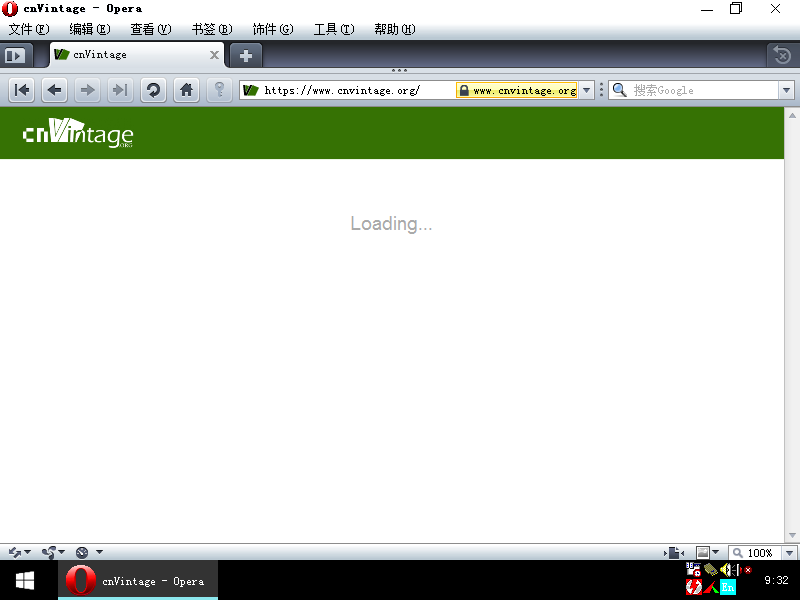Screen dimensions: 800x600
Task: Expand the address bar history dropdown
Action: 587,90
